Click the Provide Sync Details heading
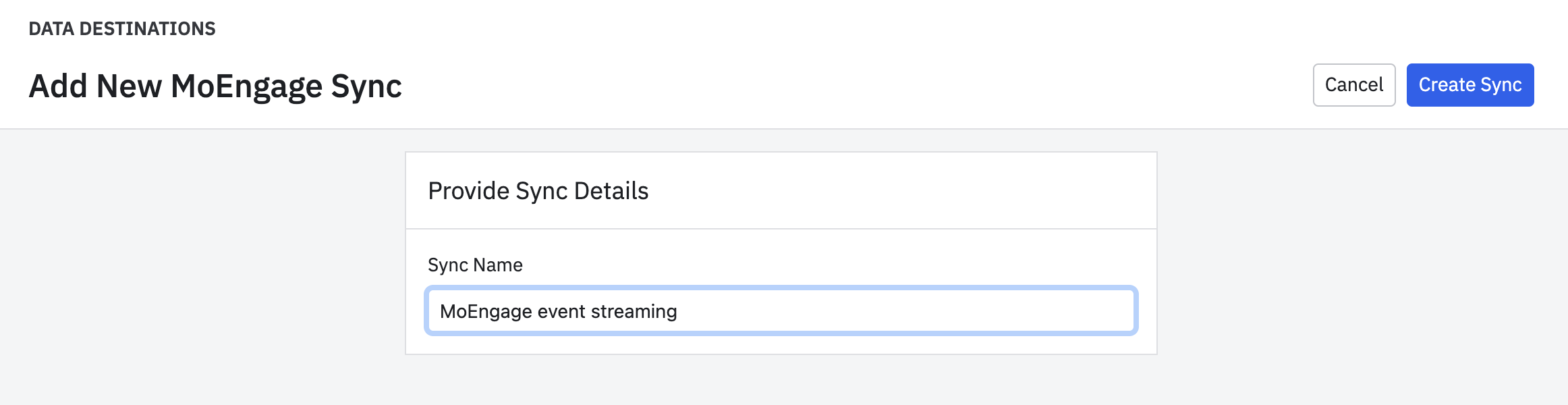Screen dimensions: 1568x405 pyautogui.click(x=538, y=191)
